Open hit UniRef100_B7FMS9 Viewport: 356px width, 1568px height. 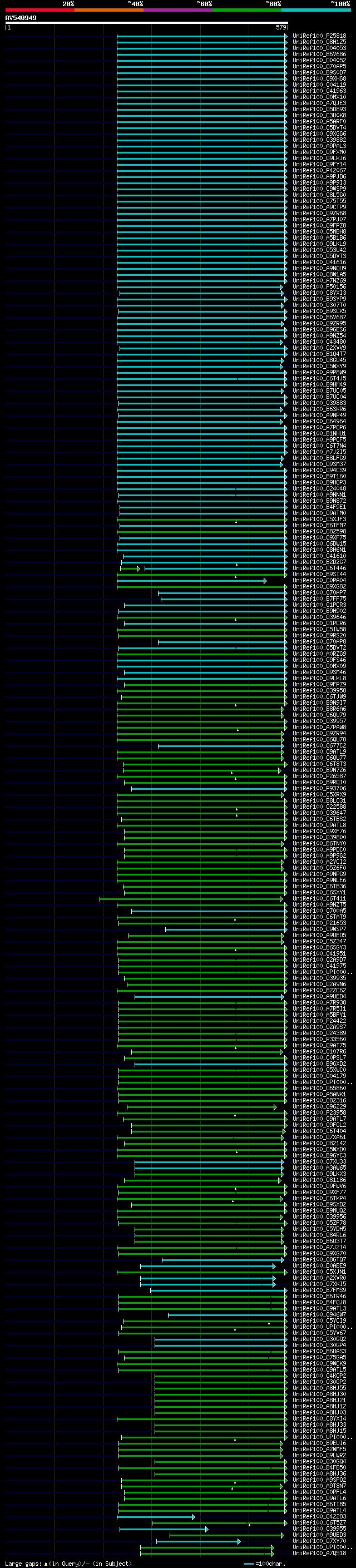point(319,1290)
